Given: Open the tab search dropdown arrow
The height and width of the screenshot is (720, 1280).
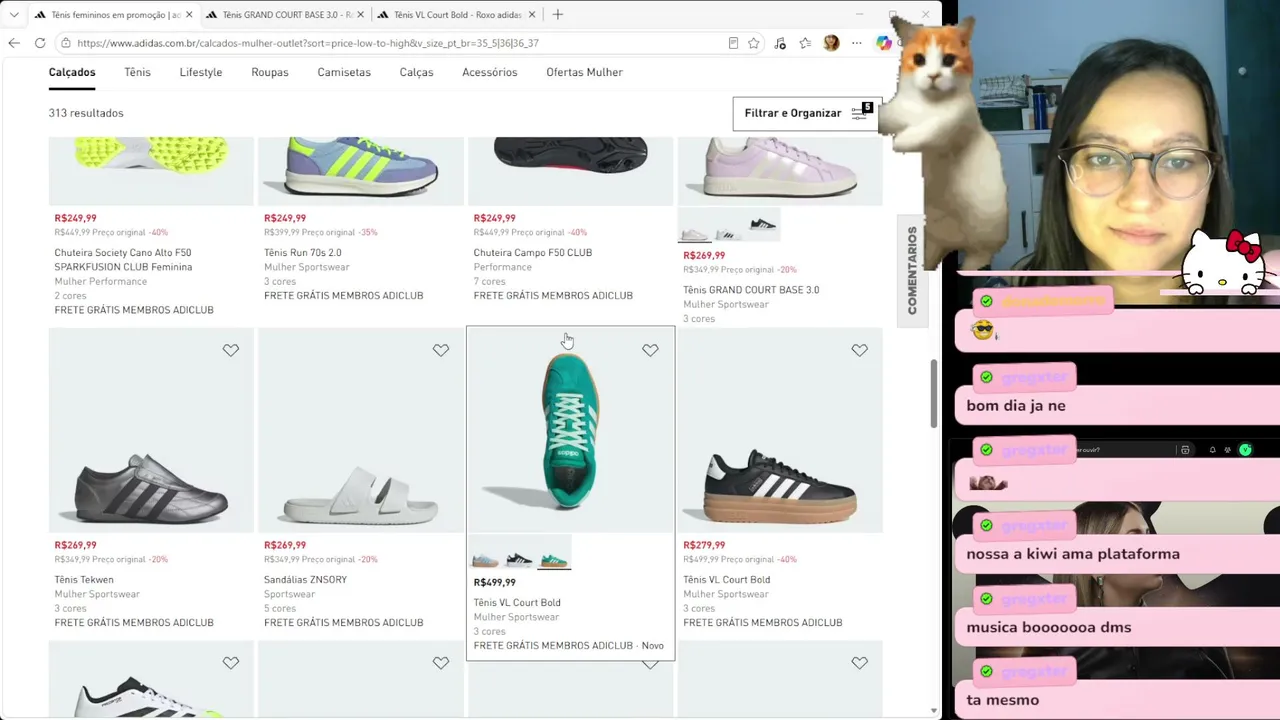Looking at the screenshot, I should 13,15.
